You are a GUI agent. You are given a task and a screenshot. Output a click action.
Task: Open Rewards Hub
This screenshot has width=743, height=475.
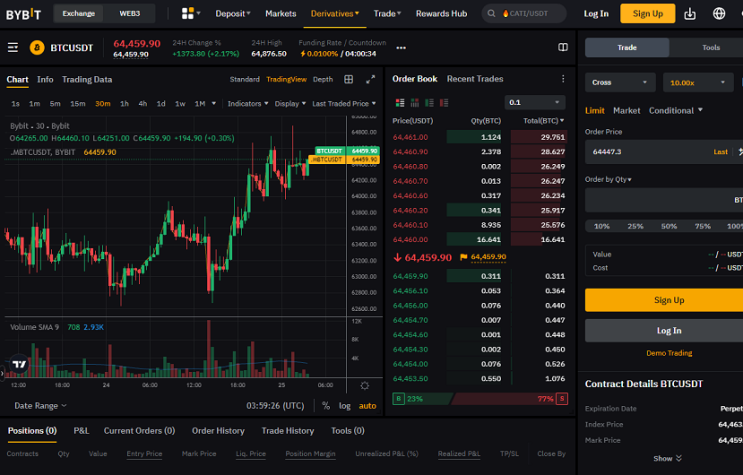click(441, 14)
